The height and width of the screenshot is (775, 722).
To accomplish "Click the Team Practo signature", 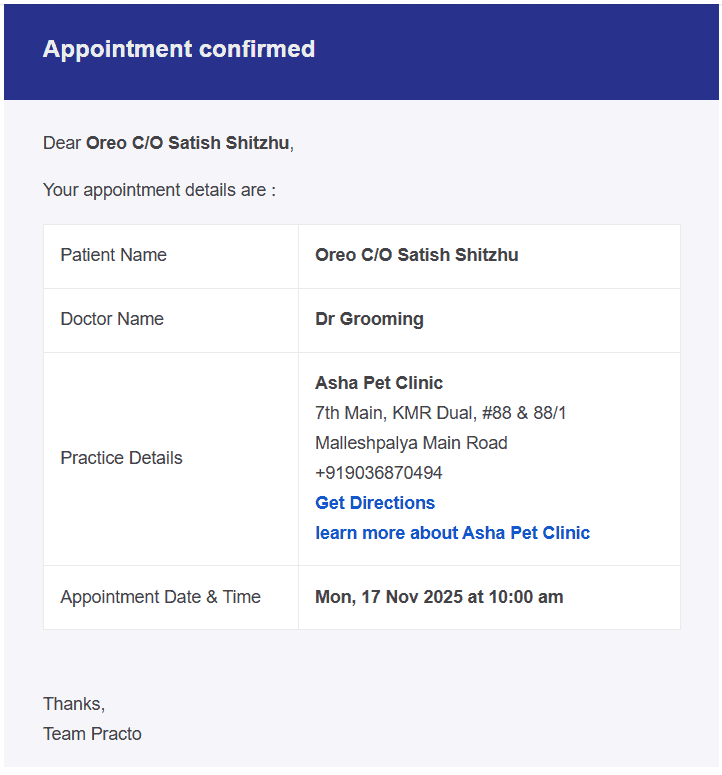I will pyautogui.click(x=92, y=734).
